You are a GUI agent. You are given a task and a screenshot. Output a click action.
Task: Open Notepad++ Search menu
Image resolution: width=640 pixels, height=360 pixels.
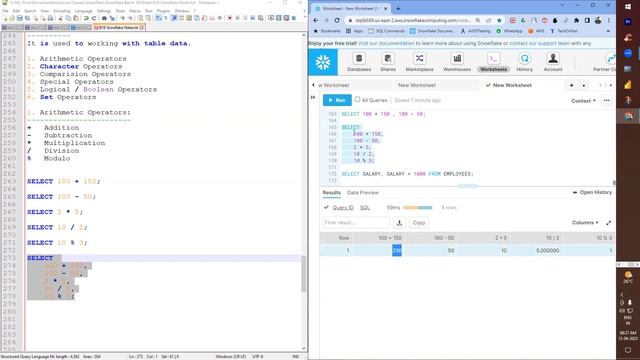(30, 11)
